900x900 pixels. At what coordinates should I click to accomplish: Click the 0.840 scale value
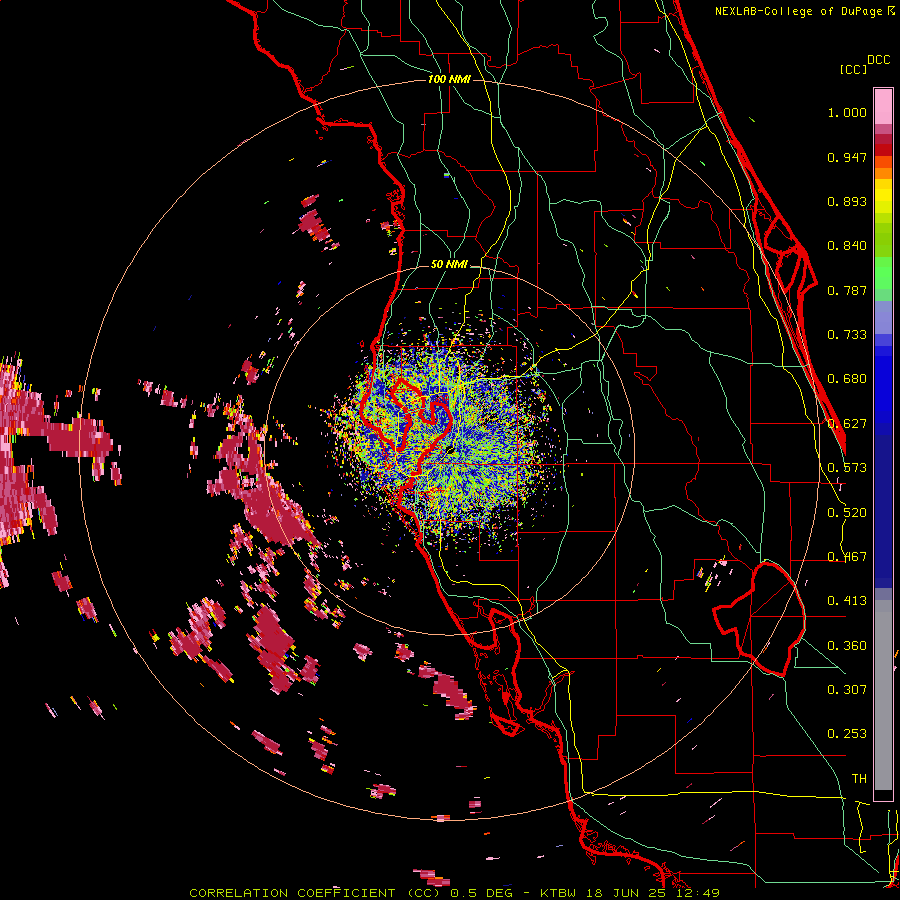(847, 246)
